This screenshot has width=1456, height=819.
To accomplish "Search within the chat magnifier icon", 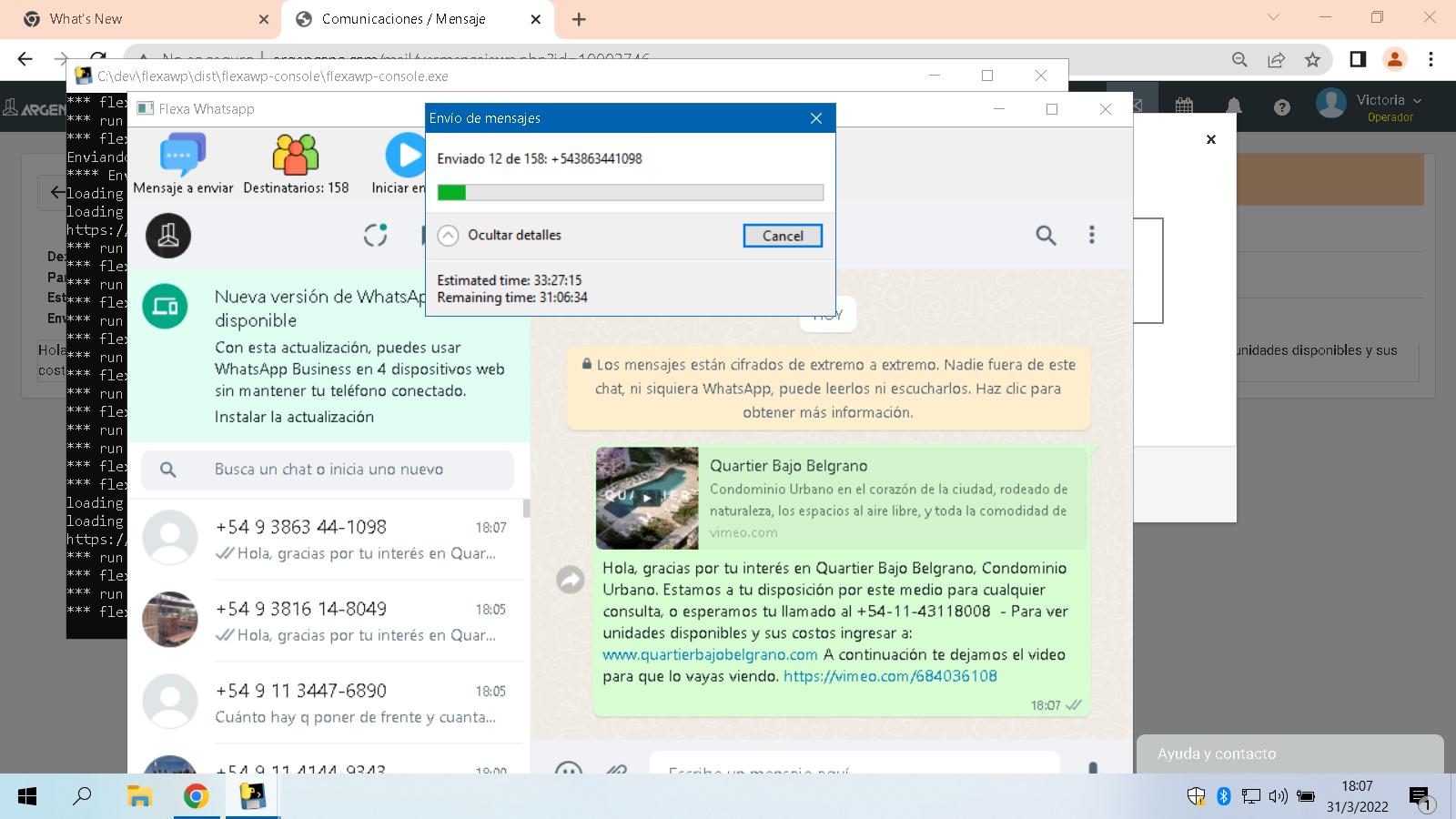I will [1046, 236].
